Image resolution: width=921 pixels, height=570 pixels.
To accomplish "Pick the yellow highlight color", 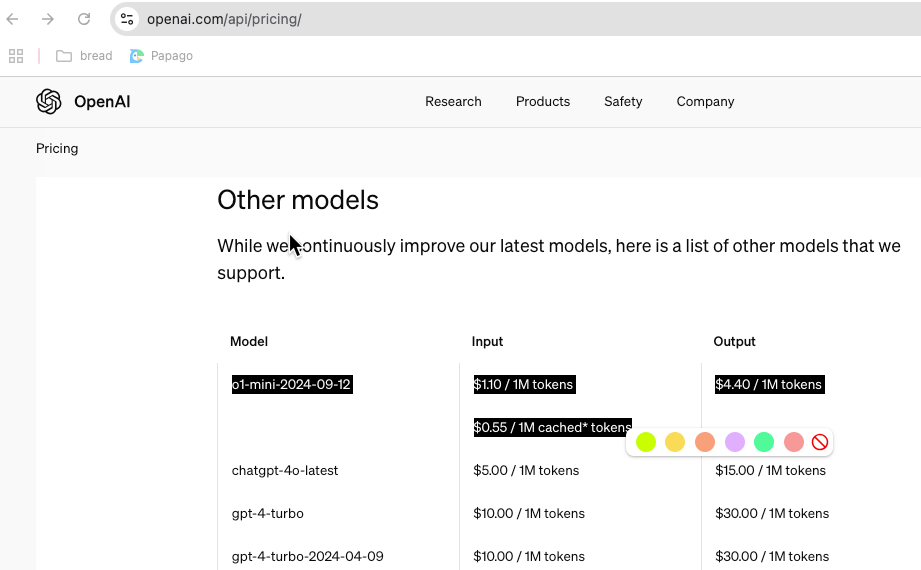I will click(675, 442).
